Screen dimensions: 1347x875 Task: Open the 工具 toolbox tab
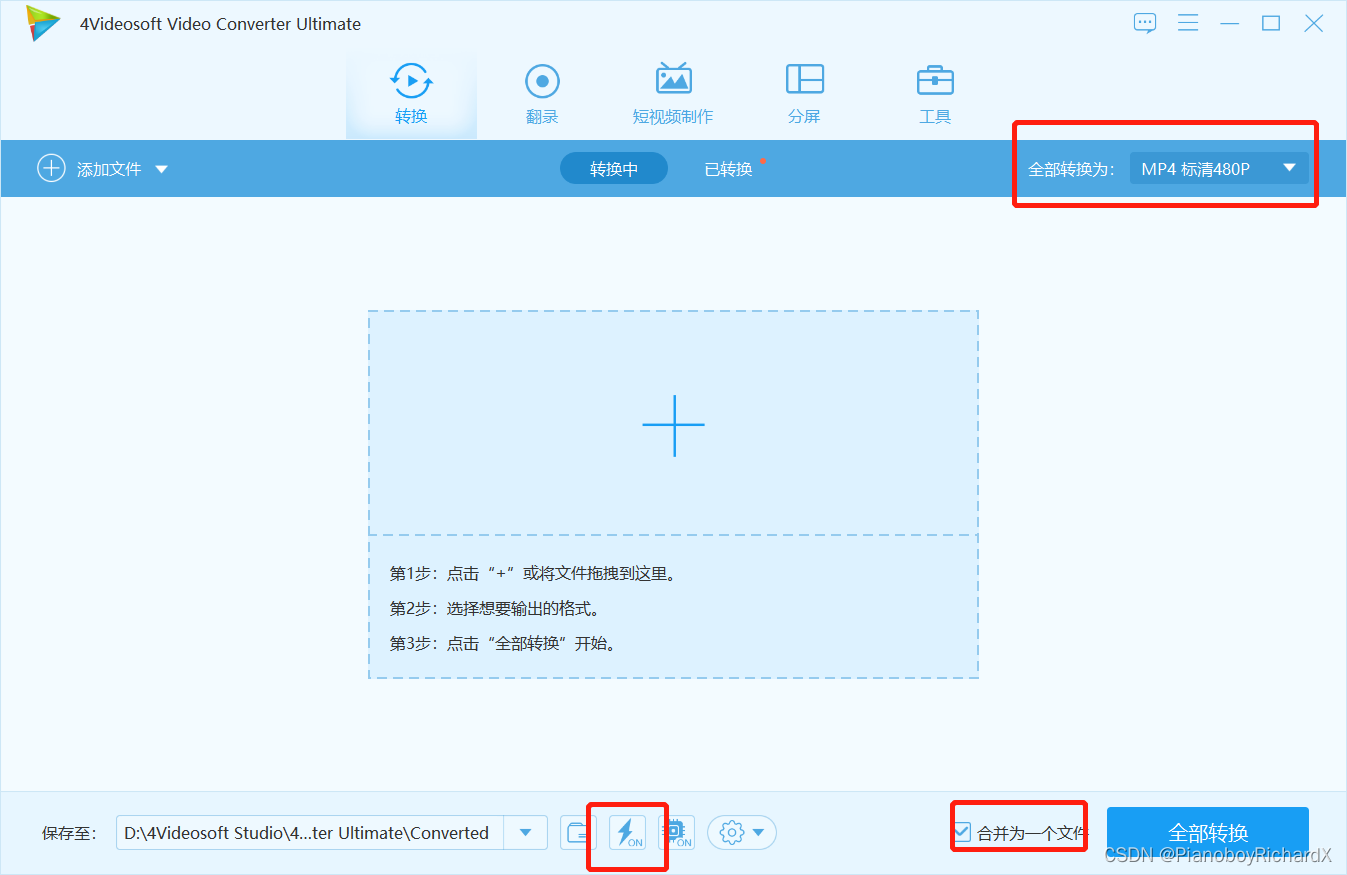935,94
